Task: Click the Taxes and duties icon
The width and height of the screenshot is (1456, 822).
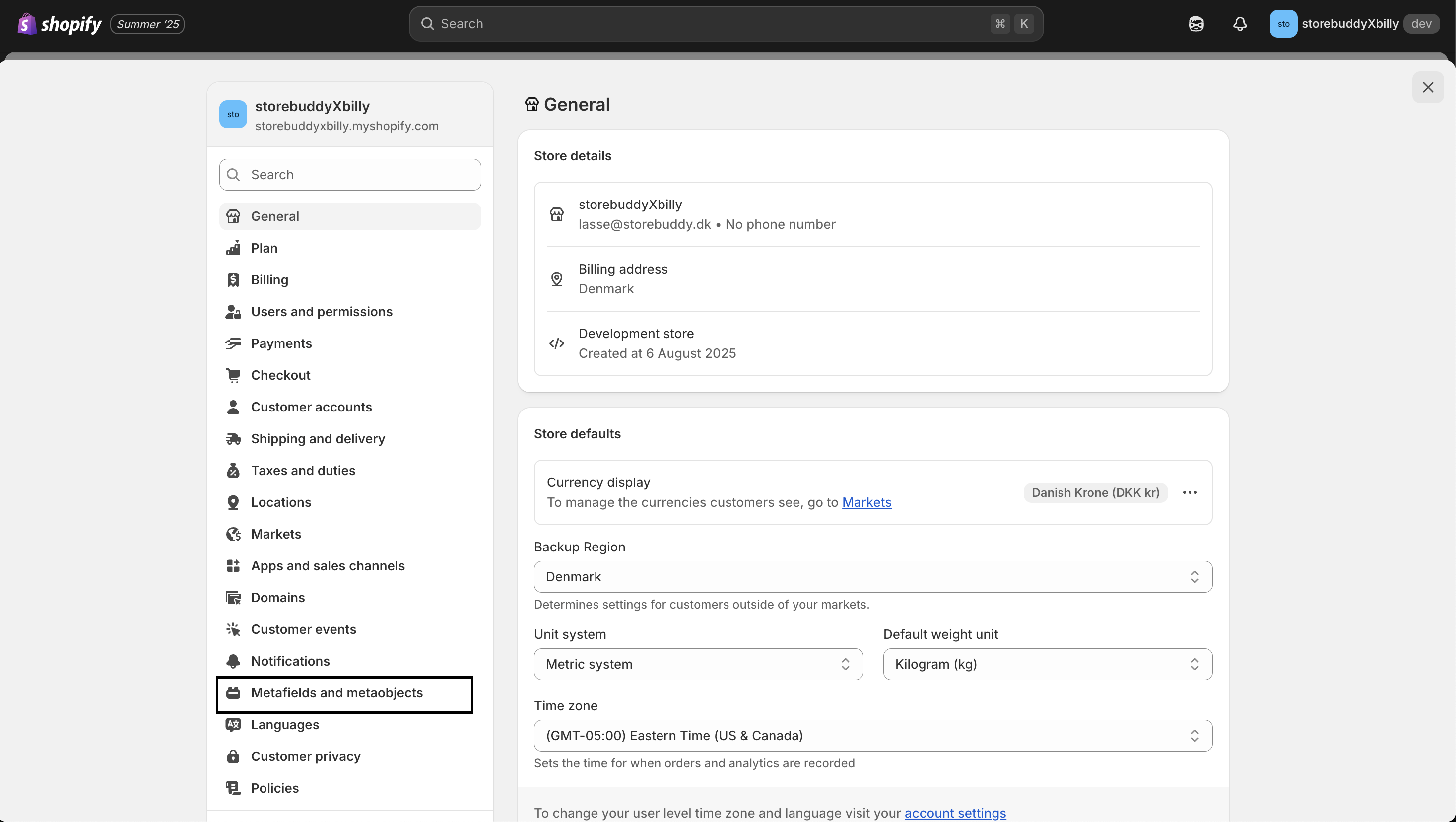Action: point(233,471)
